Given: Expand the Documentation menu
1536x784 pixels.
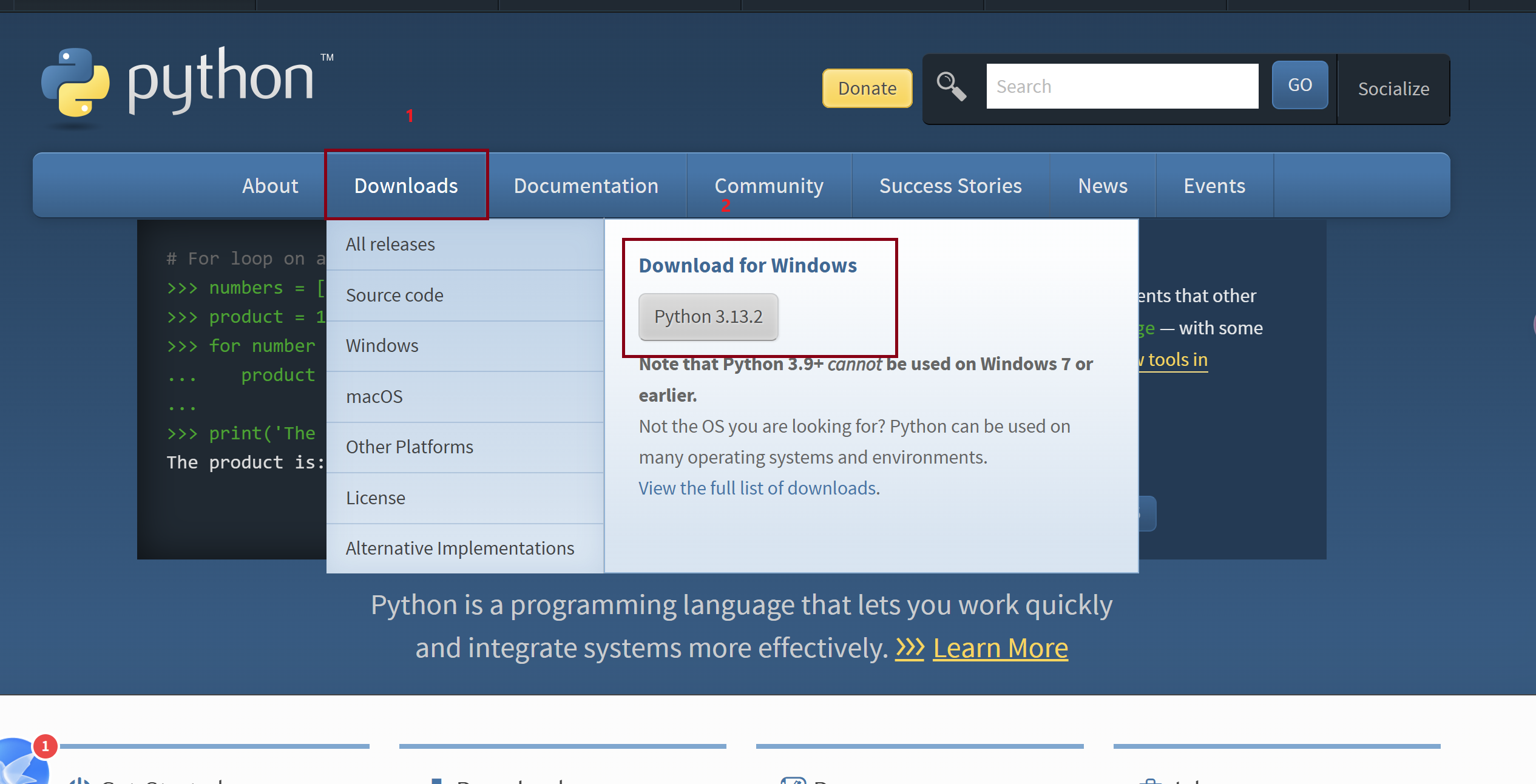Looking at the screenshot, I should pos(586,185).
